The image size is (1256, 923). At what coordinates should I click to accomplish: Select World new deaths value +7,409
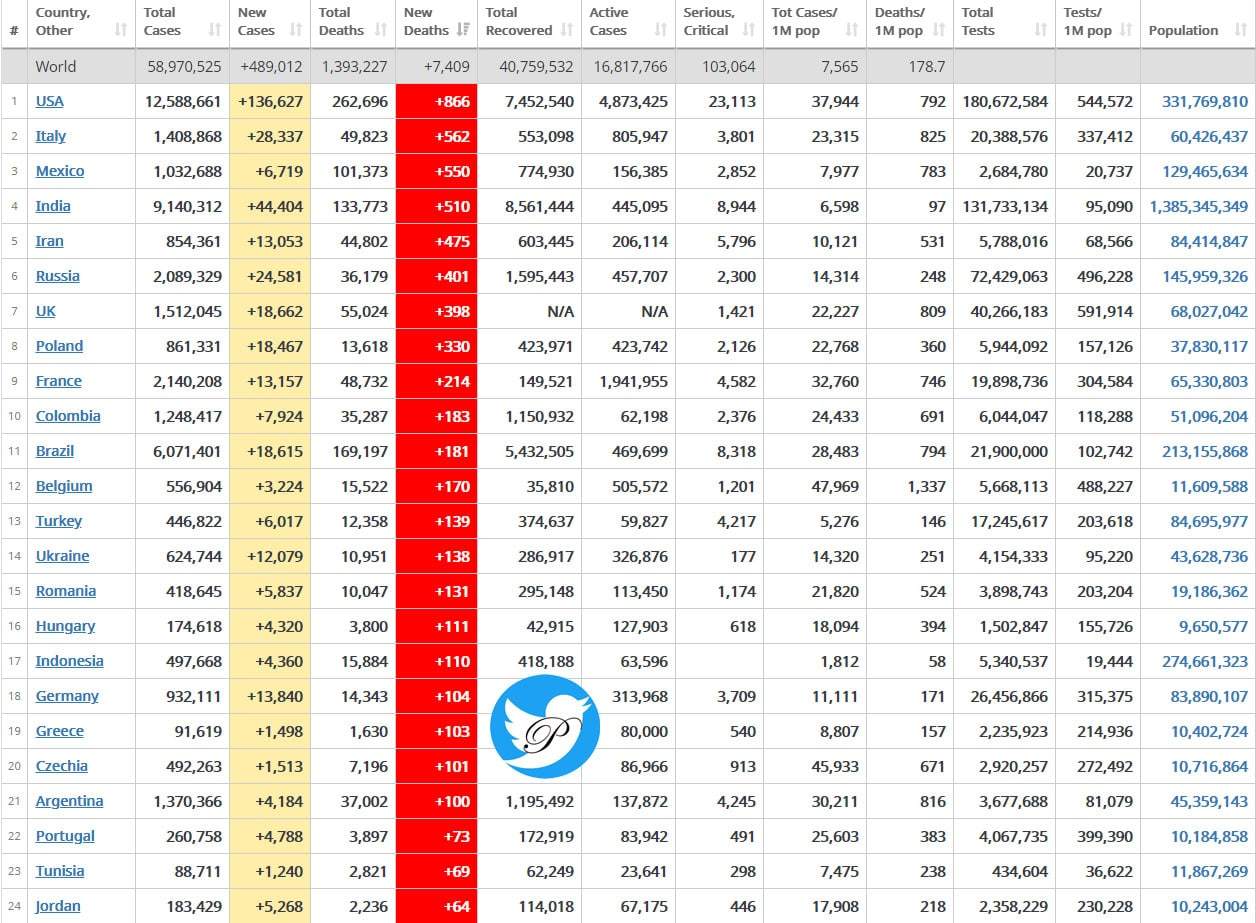tap(447, 67)
